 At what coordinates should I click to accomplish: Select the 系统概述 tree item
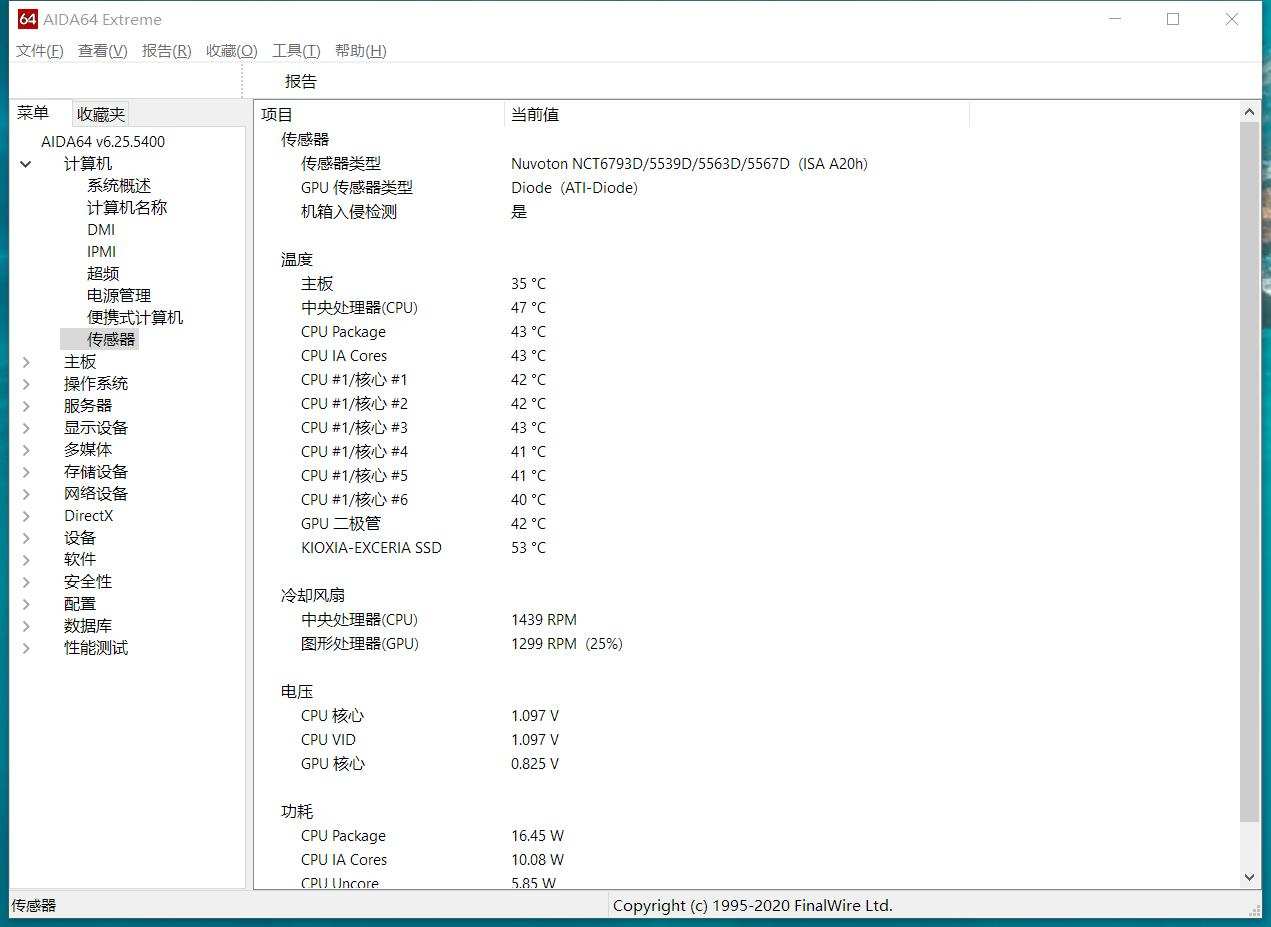[x=118, y=185]
